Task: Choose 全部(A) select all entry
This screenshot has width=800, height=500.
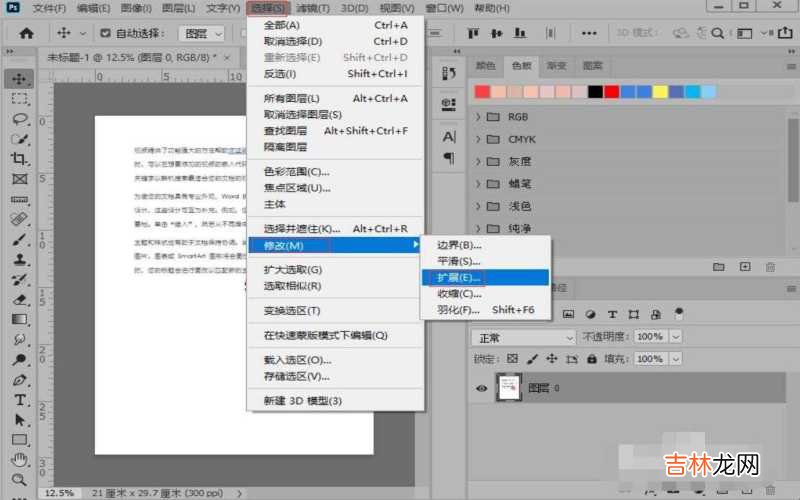Action: point(335,25)
